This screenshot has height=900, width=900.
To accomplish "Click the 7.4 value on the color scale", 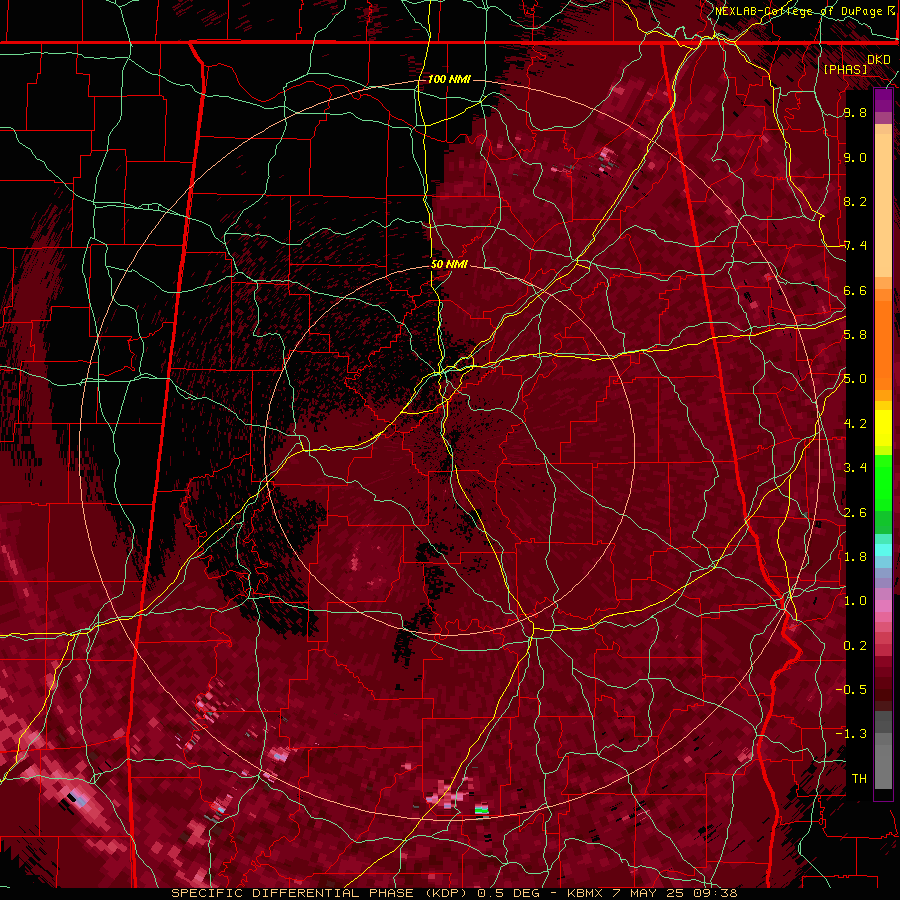I will coord(855,246).
